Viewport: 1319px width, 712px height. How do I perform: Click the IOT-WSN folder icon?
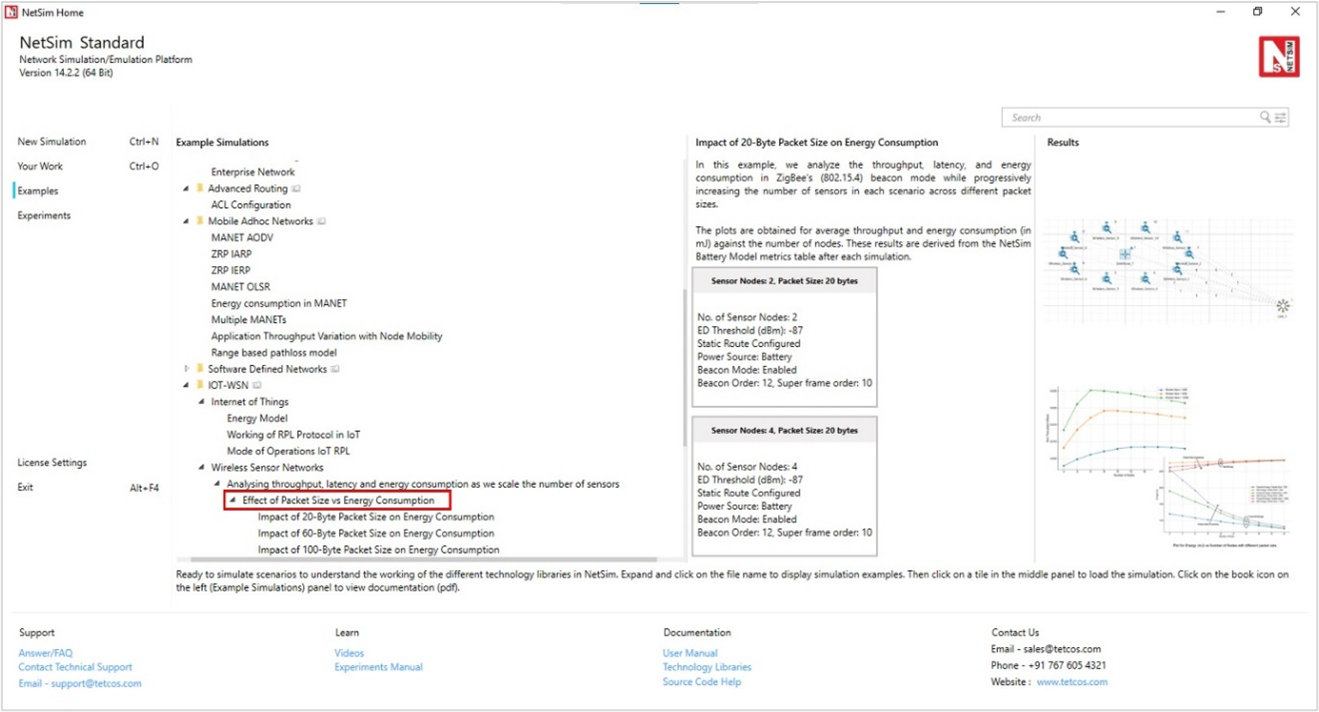pos(200,385)
